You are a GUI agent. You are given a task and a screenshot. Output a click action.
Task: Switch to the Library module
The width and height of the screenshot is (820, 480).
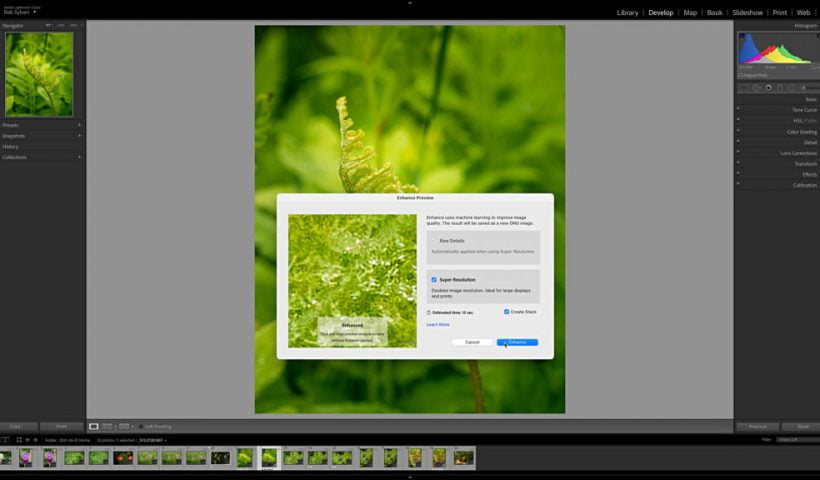627,13
